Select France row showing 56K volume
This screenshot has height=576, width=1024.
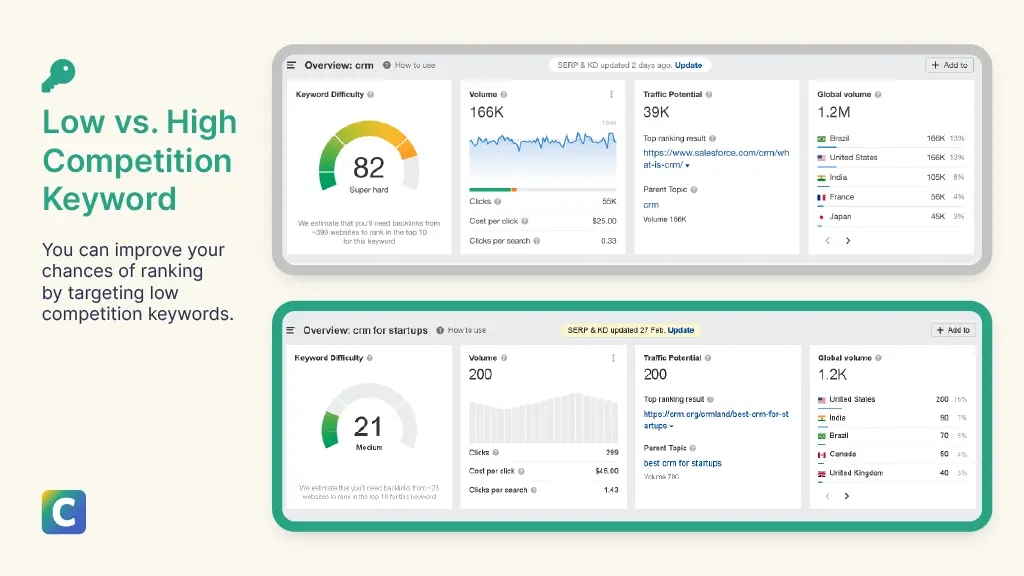tap(891, 197)
